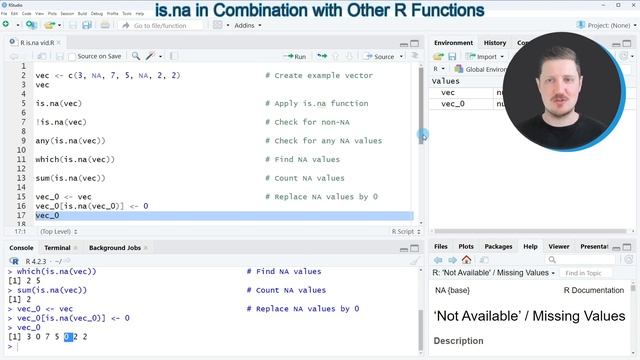Go to previous section up arrow

[336, 56]
